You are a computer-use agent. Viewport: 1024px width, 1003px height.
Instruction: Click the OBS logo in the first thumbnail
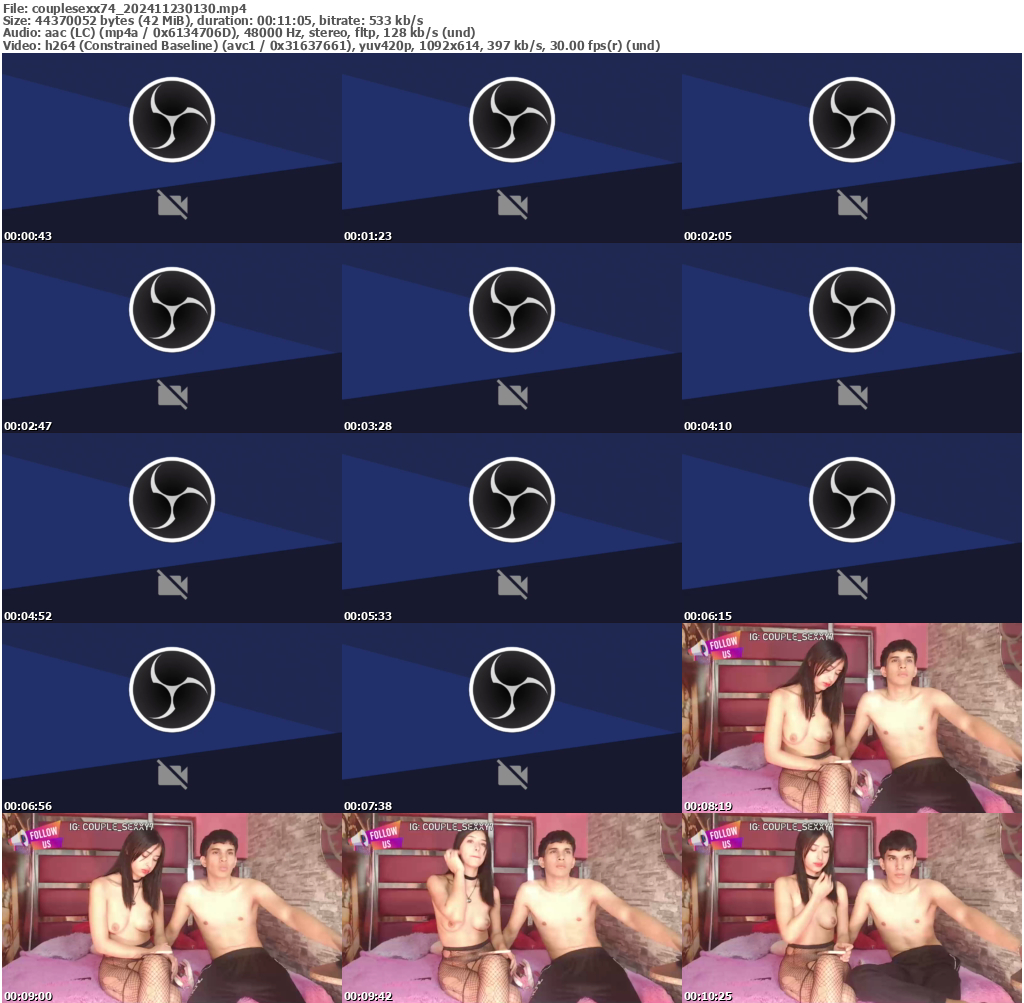[x=171, y=119]
